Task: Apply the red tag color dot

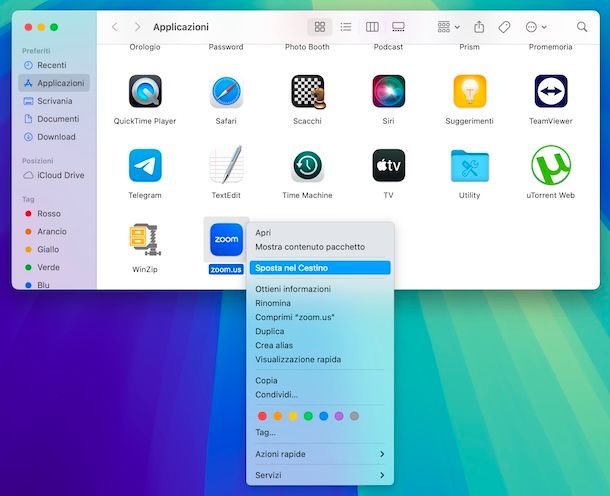Action: tap(262, 416)
